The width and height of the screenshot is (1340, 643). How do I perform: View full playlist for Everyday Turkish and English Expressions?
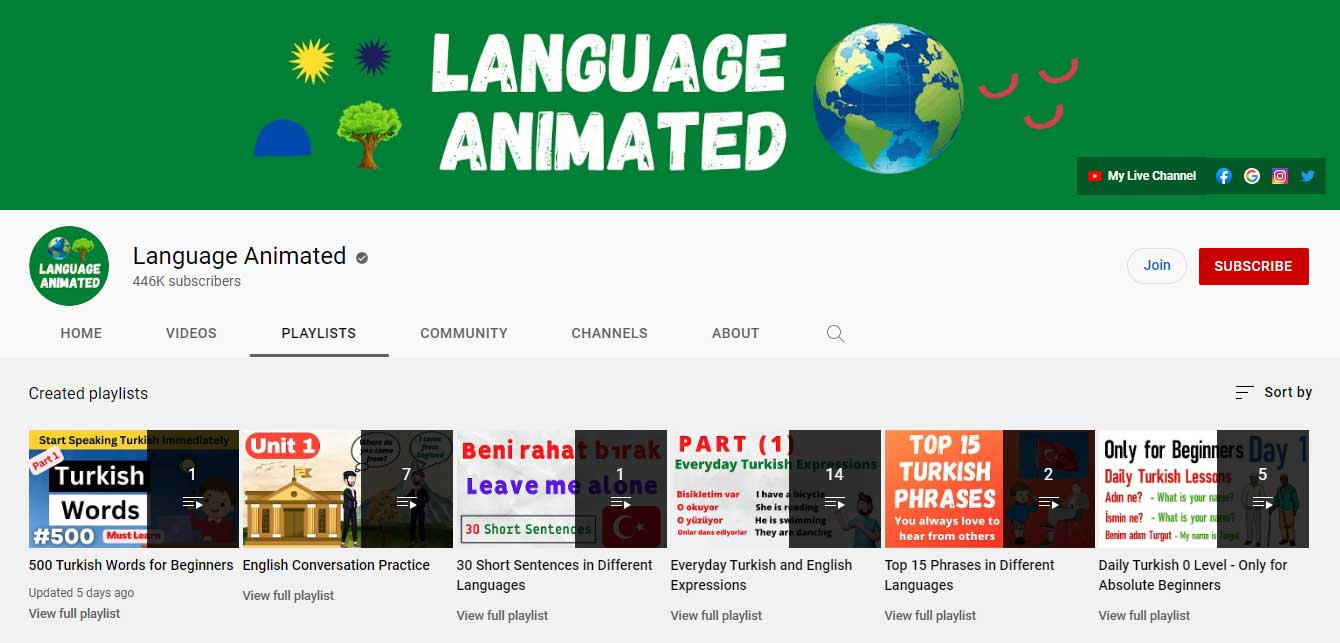tap(716, 615)
